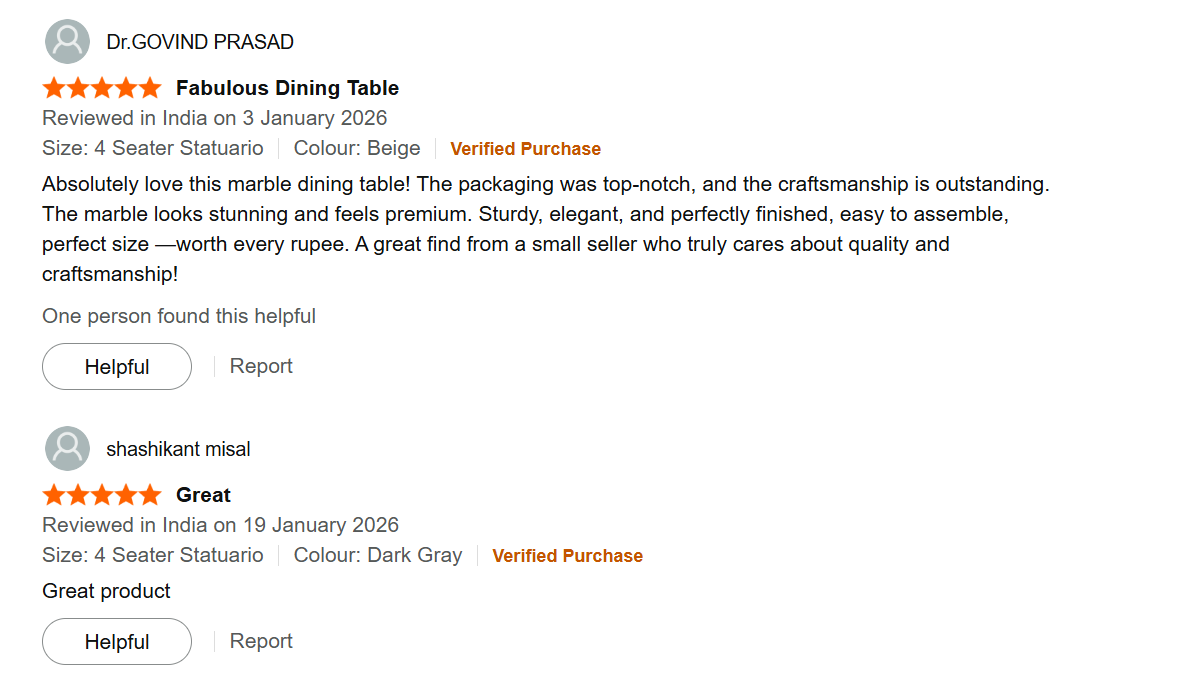The image size is (1177, 678).
Task: Click the "One person found this helpful" text
Action: pyautogui.click(x=179, y=316)
